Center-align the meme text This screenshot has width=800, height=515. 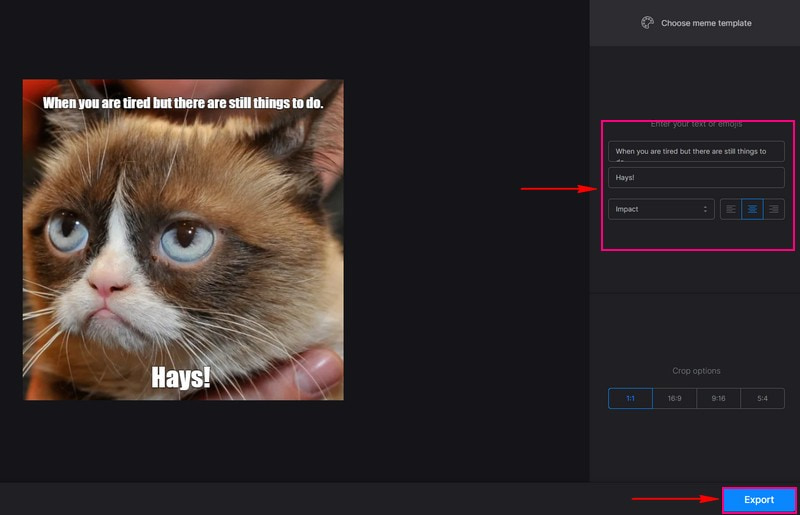pyautogui.click(x=752, y=209)
